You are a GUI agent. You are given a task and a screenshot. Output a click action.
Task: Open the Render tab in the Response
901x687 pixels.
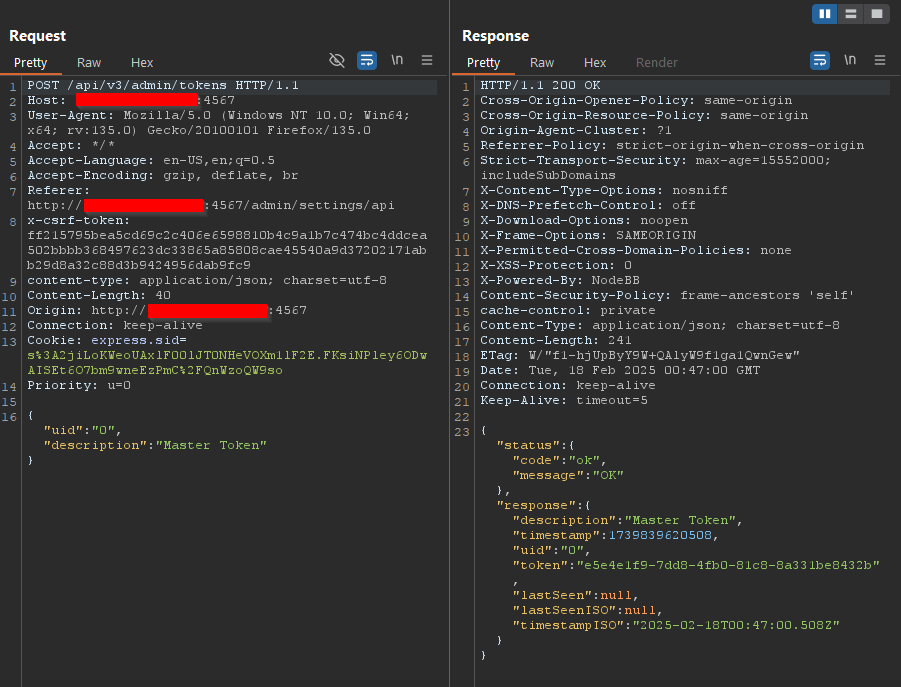click(x=656, y=62)
